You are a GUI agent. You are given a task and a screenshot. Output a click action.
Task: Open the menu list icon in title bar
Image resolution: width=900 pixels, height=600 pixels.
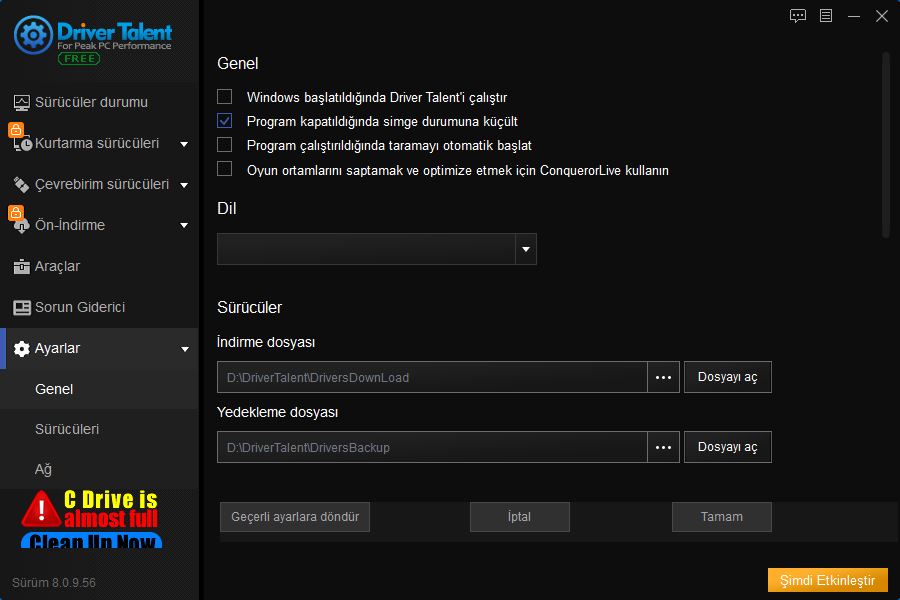(826, 16)
